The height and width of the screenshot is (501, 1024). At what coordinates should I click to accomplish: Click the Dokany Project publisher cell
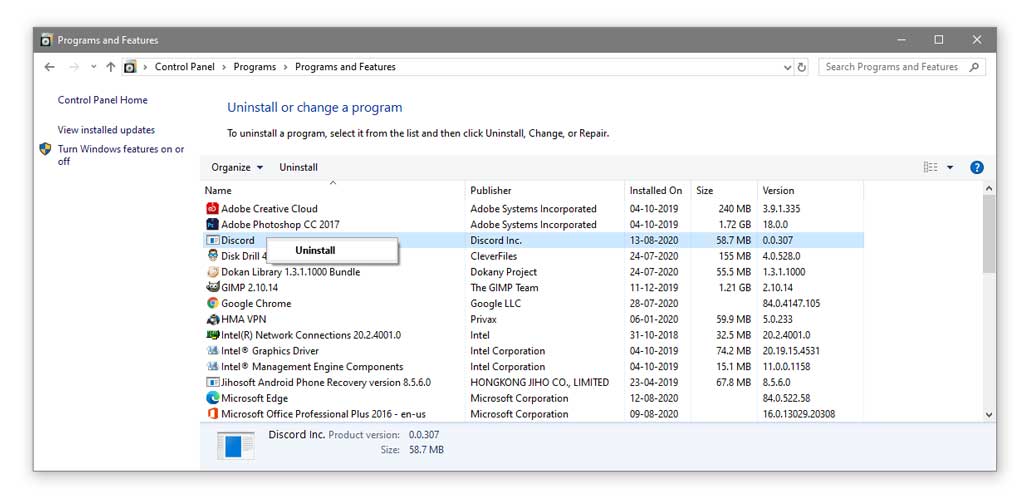tap(504, 272)
